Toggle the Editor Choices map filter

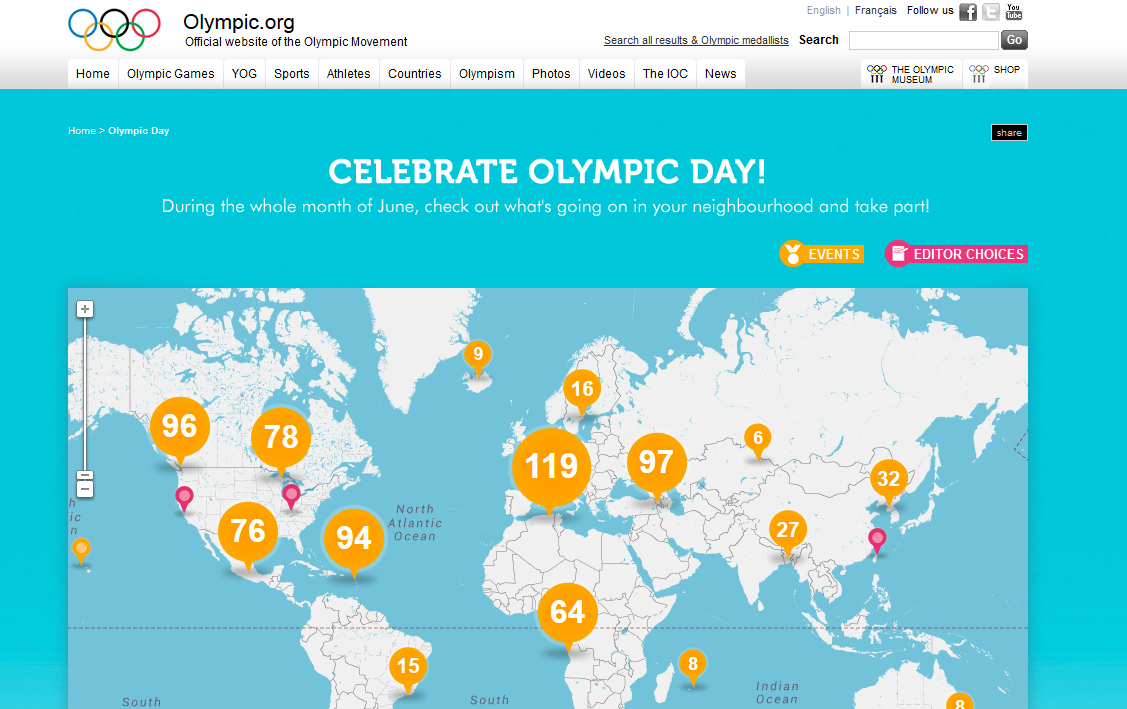tap(956, 254)
